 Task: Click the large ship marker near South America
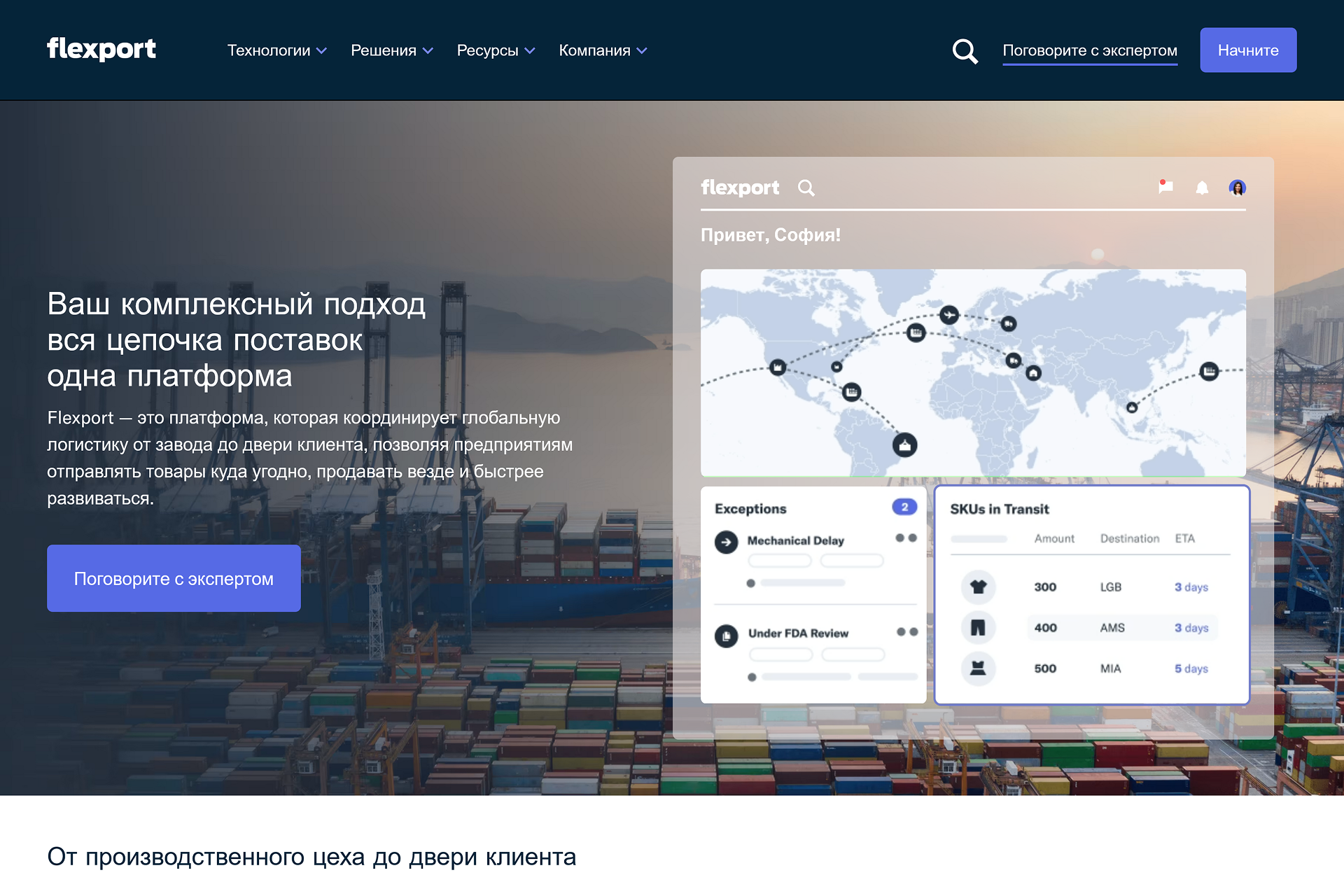pos(905,445)
